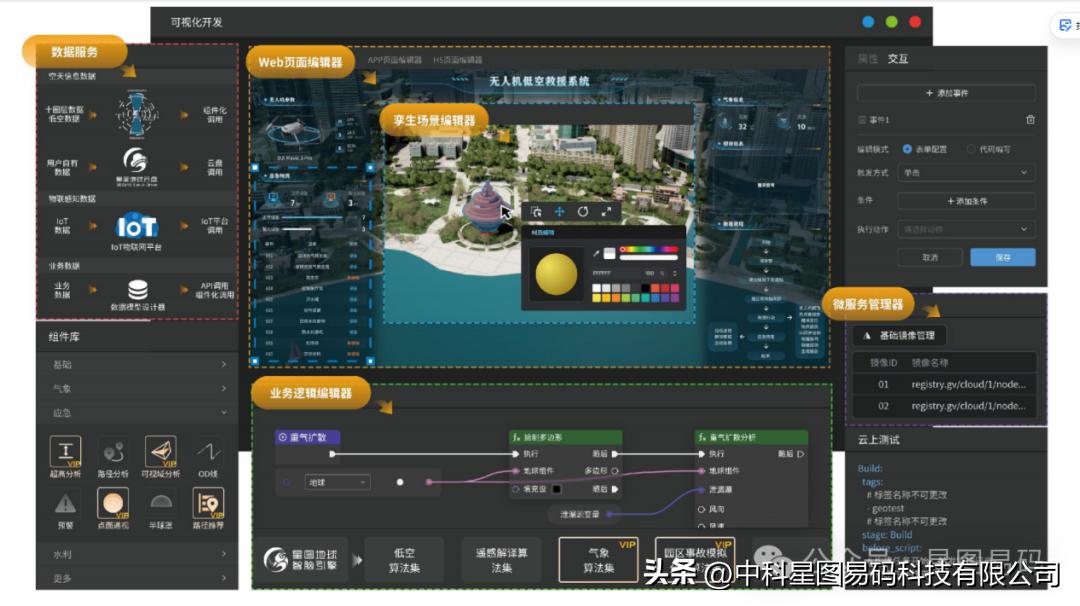This screenshot has width=1080, height=606.
Task: Click the 添加事件 add event button
Action: tap(949, 93)
